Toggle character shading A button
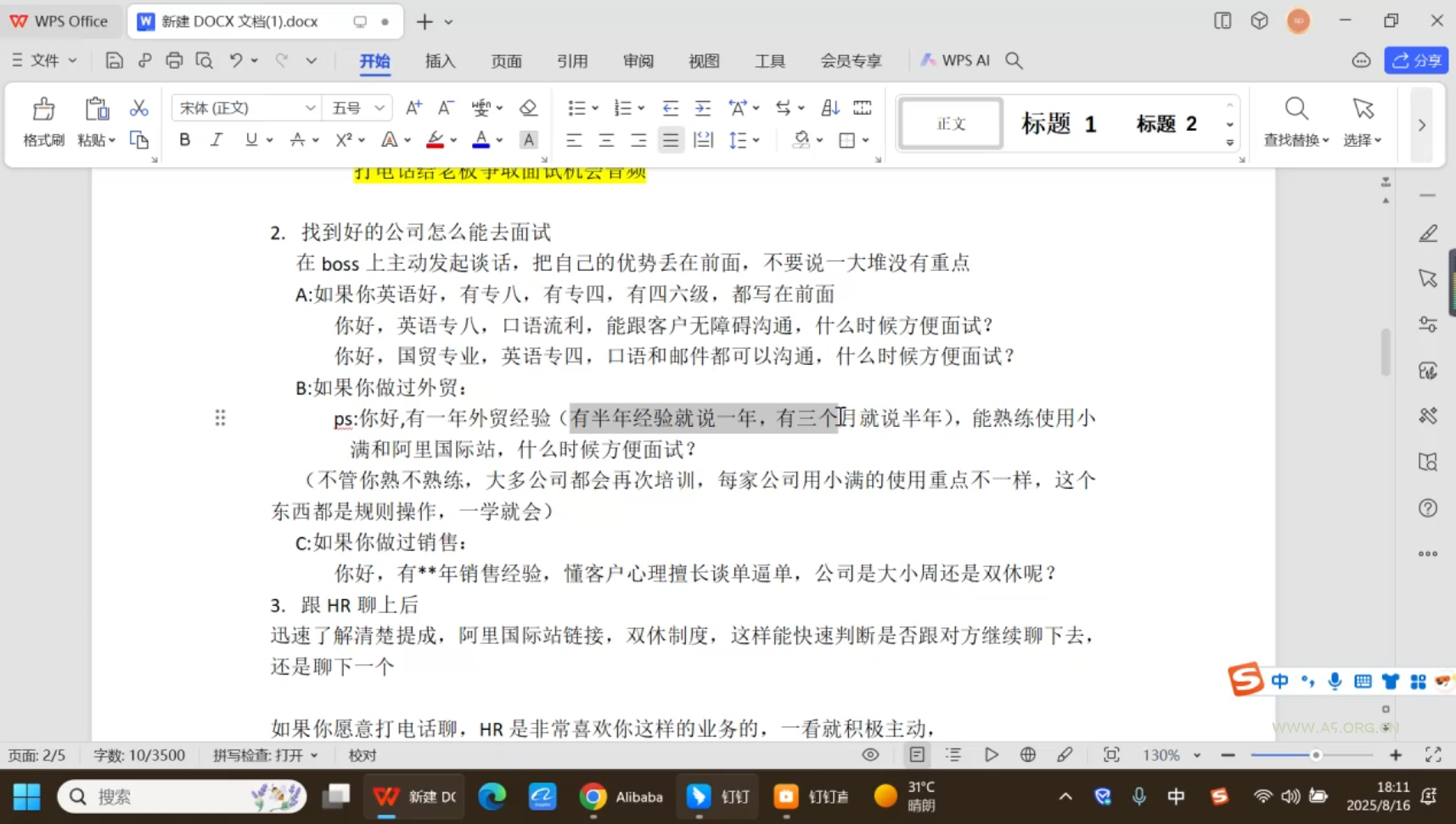1456x824 pixels. coord(528,140)
